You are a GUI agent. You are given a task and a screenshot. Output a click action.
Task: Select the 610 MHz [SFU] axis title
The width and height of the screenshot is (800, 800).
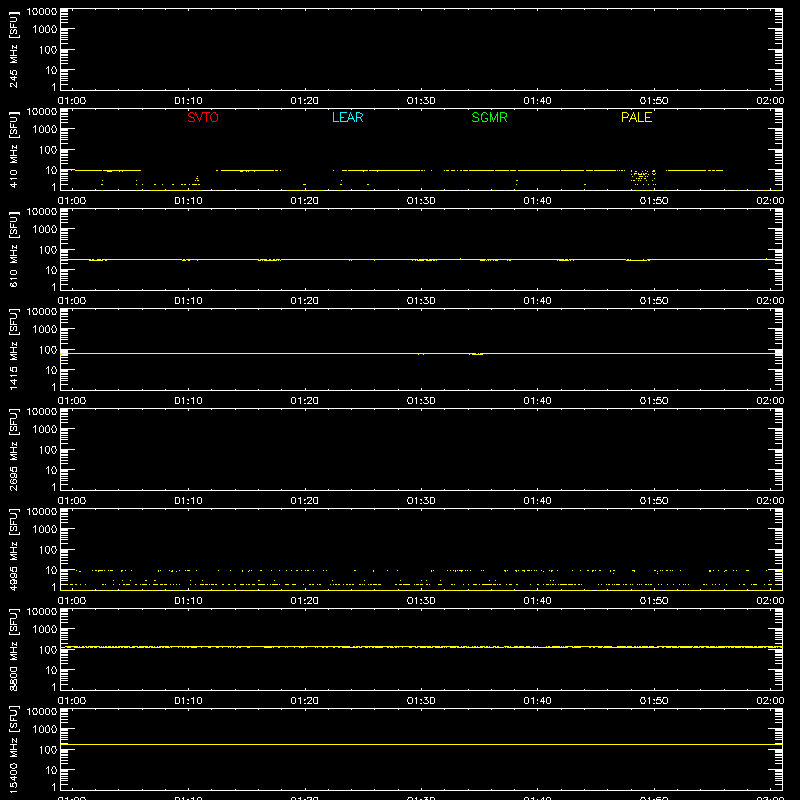[x=13, y=250]
